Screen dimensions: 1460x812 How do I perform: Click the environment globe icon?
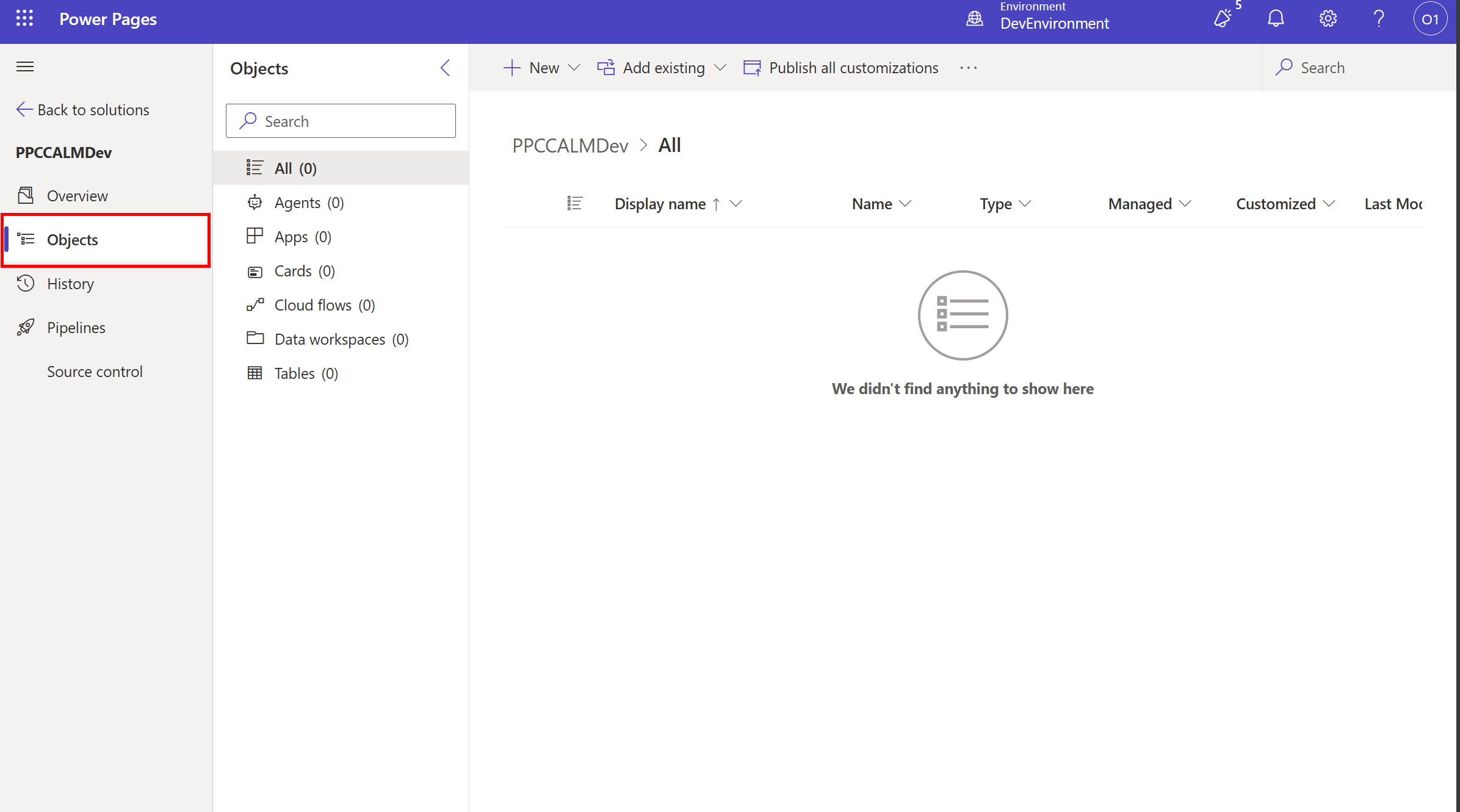tap(975, 19)
